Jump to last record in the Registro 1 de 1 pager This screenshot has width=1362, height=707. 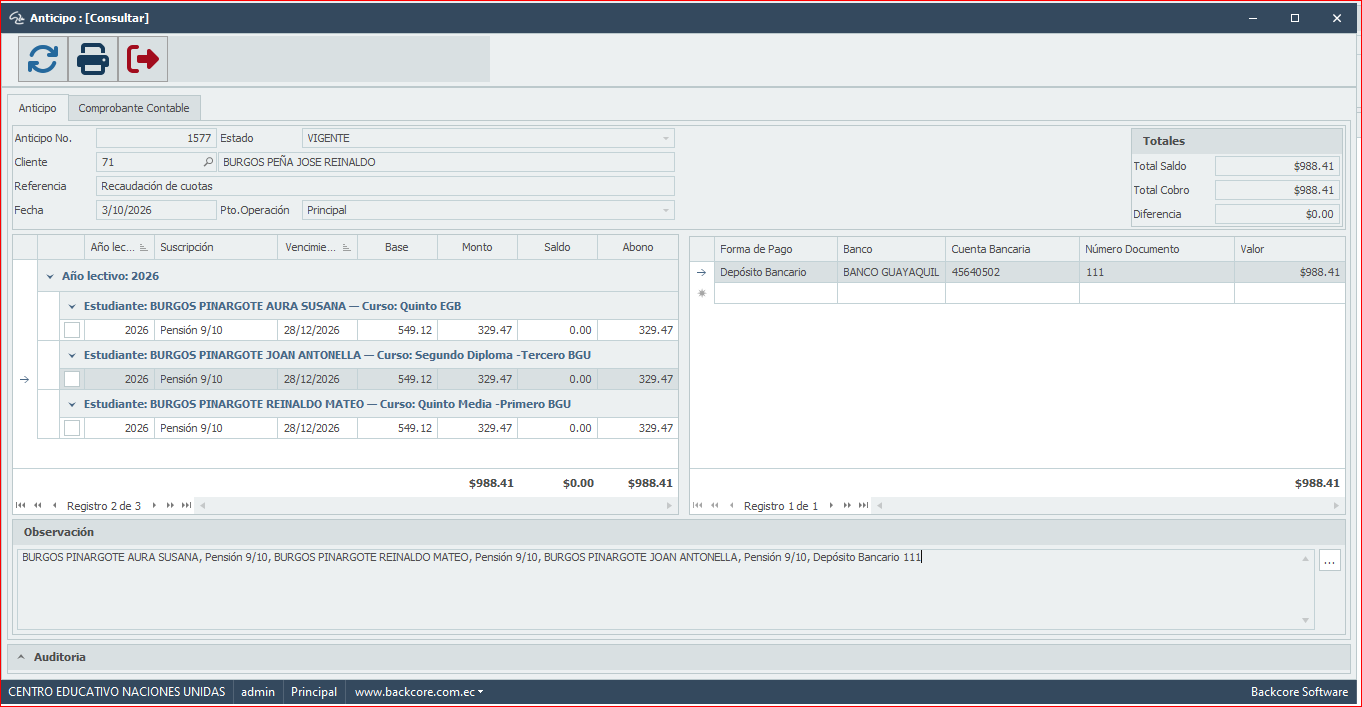[863, 506]
